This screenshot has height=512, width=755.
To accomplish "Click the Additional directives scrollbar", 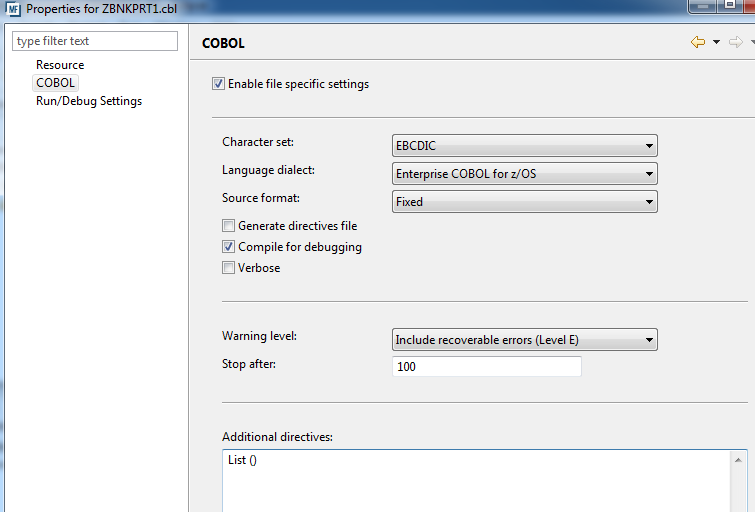I will [x=739, y=485].
